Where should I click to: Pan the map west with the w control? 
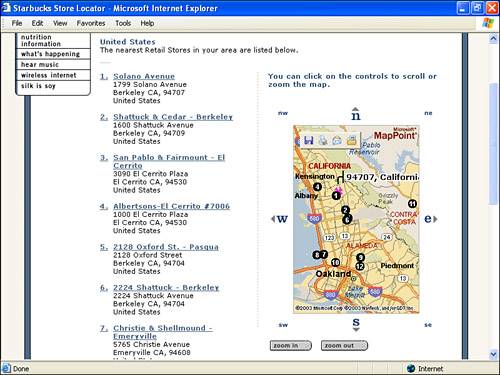(x=279, y=219)
